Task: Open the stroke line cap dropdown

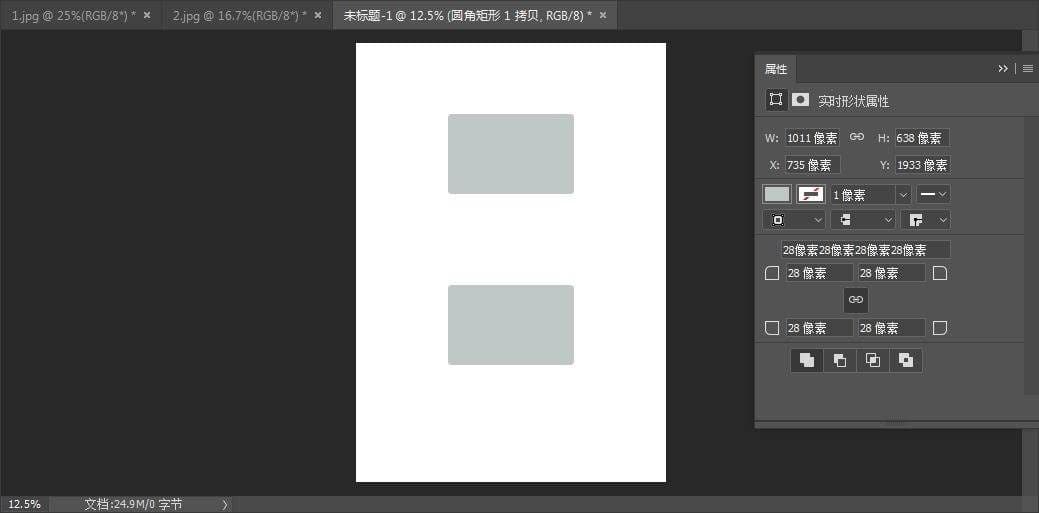Action: pos(863,220)
